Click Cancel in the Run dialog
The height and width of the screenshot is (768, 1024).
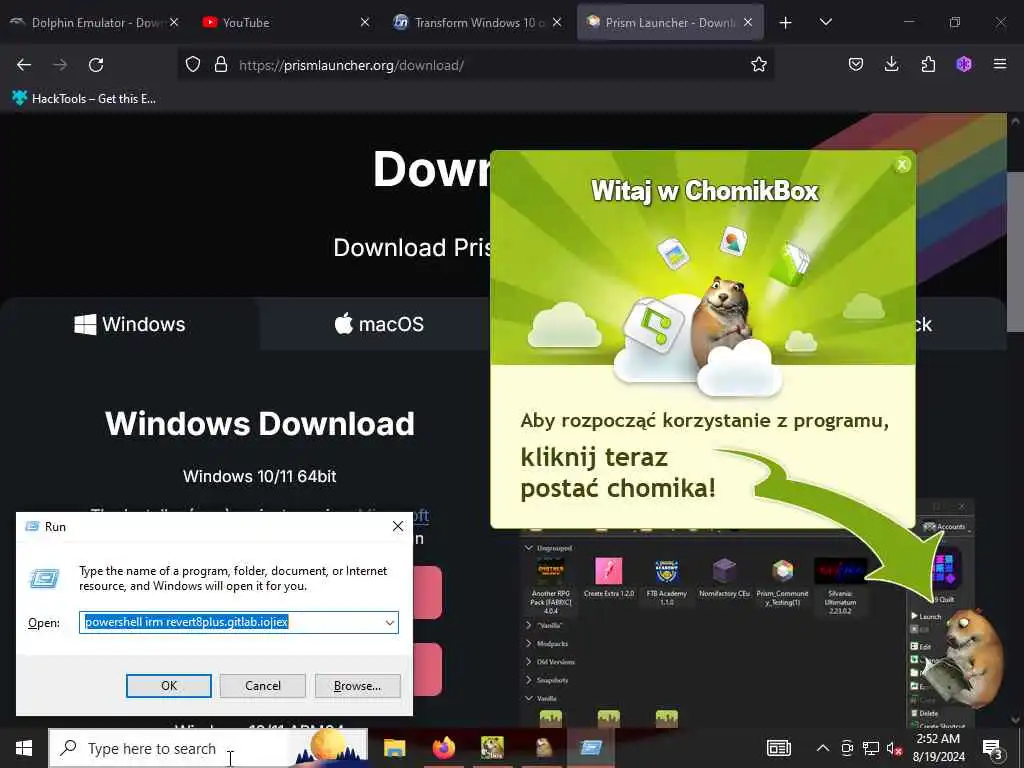click(263, 686)
